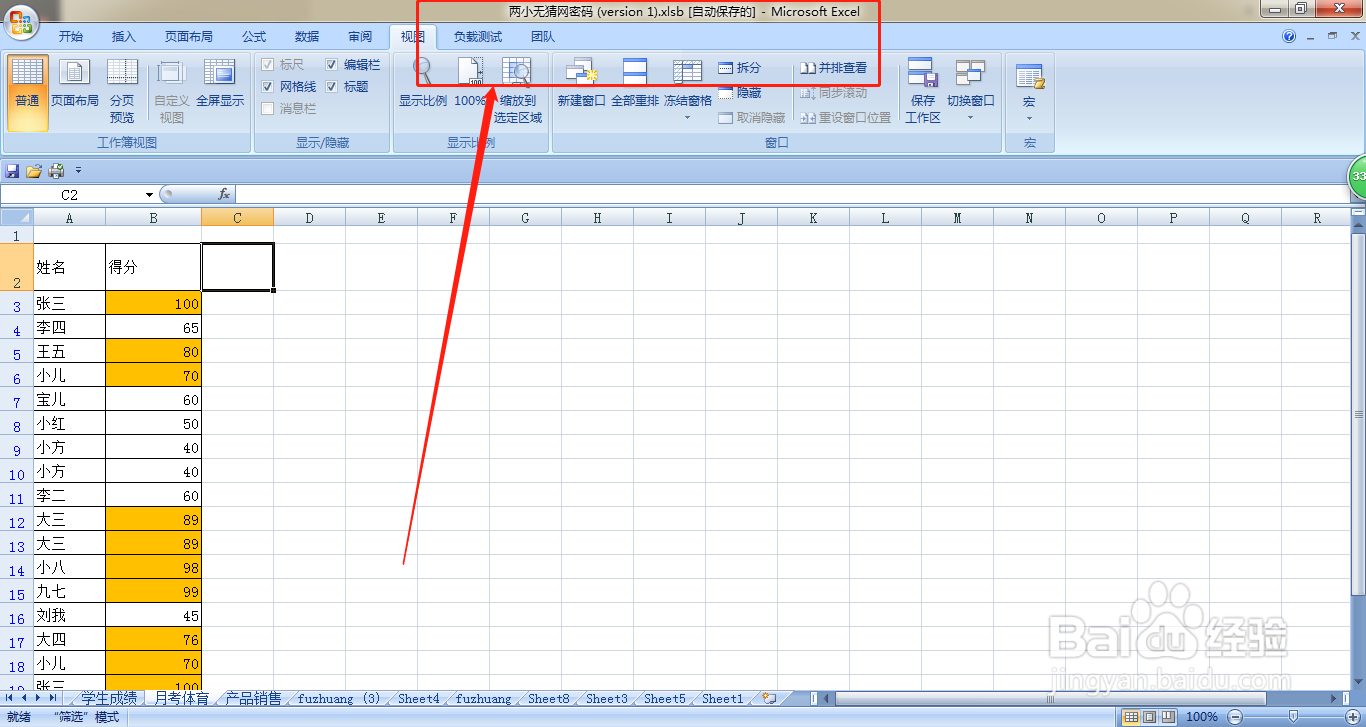Click the horizontal scrollbar thumb
Image resolution: width=1366 pixels, height=727 pixels.
tap(1050, 698)
